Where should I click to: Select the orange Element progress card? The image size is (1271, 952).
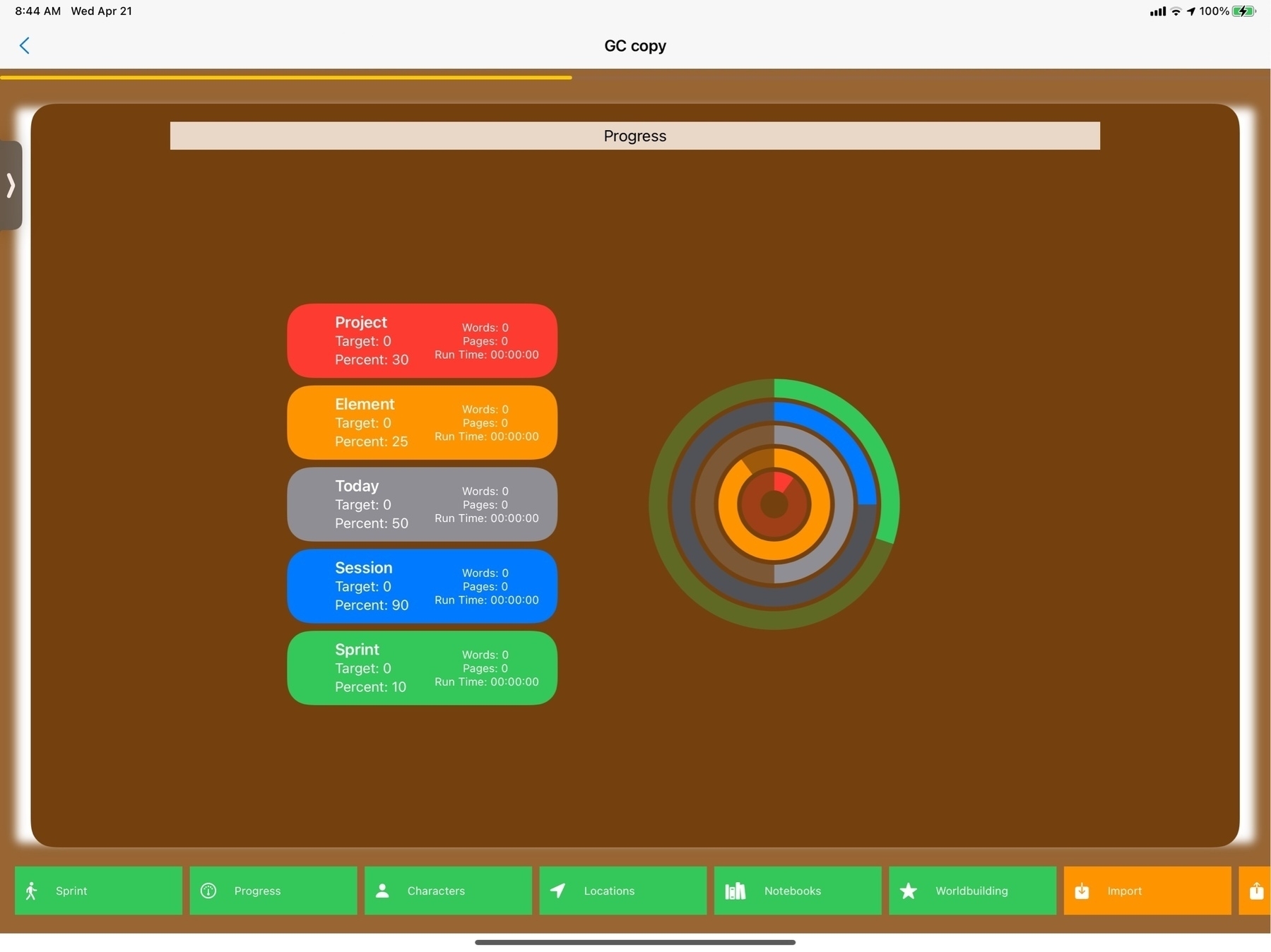click(x=422, y=422)
